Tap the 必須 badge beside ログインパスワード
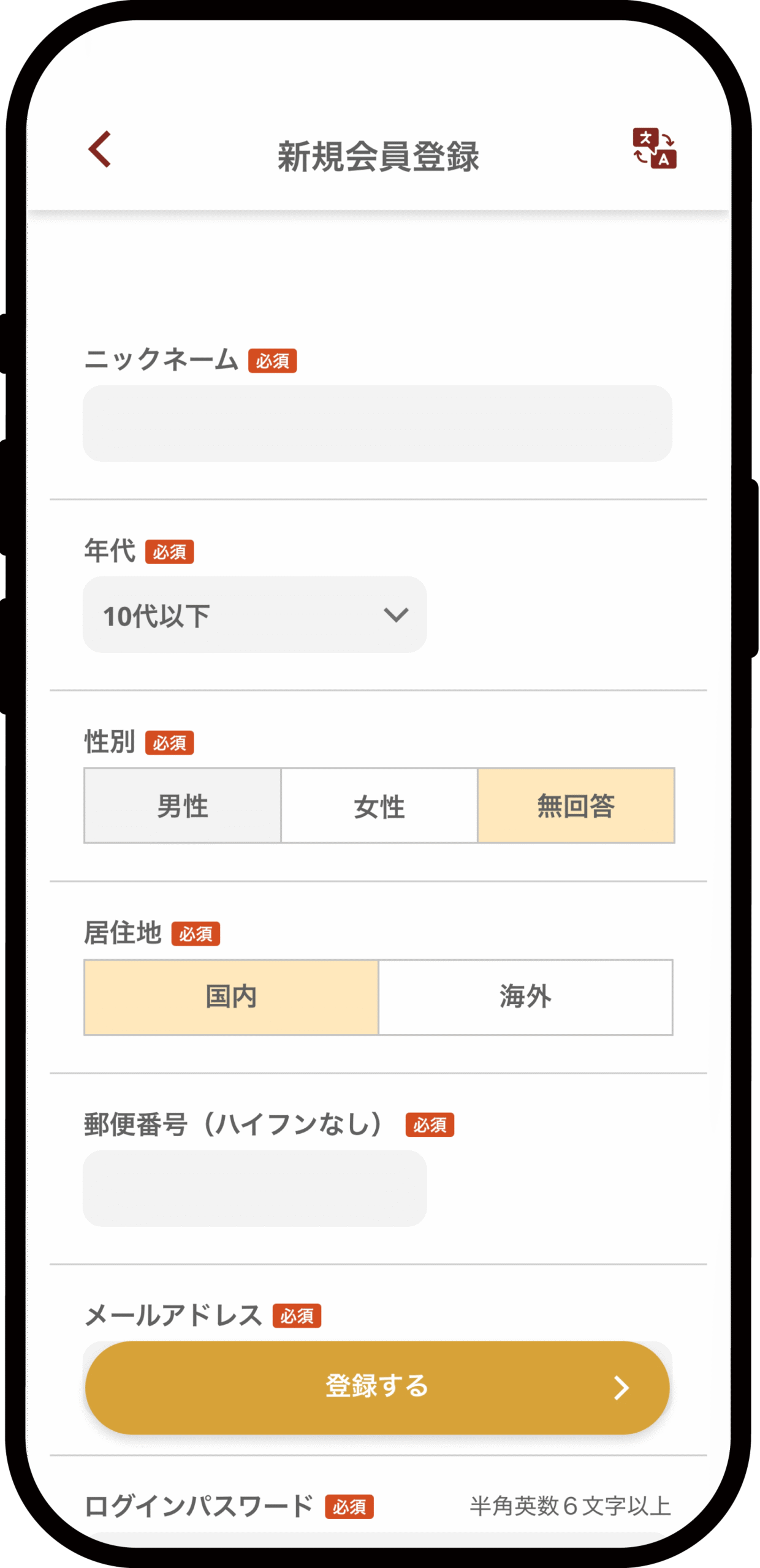The width and height of the screenshot is (760, 1568). click(349, 1507)
